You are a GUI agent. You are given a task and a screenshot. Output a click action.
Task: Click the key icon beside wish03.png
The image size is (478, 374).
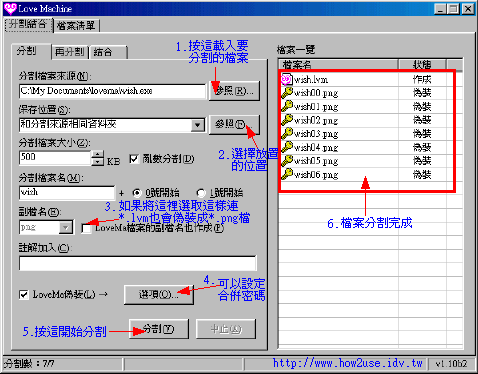click(x=286, y=134)
